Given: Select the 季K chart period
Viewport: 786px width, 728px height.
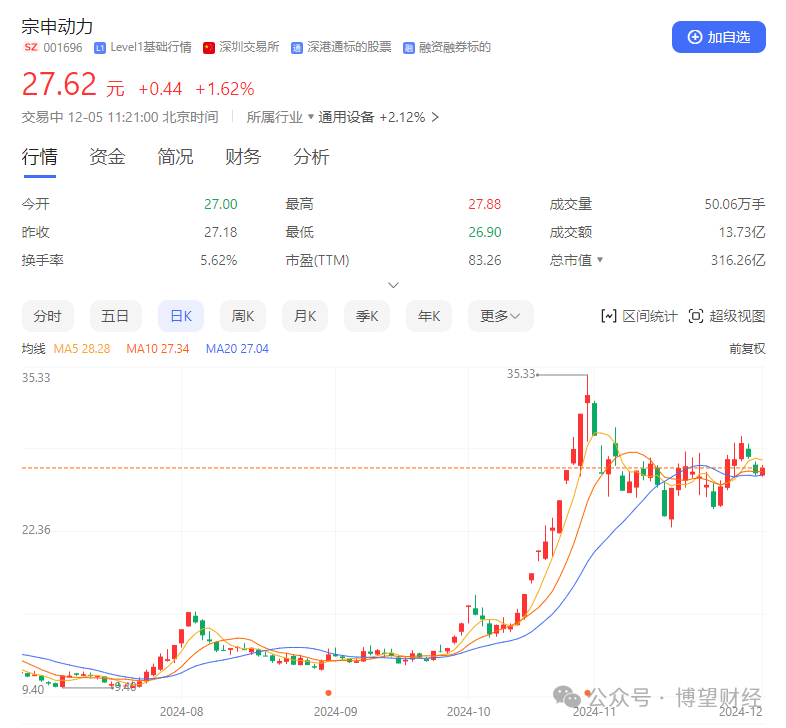Looking at the screenshot, I should coord(367,316).
